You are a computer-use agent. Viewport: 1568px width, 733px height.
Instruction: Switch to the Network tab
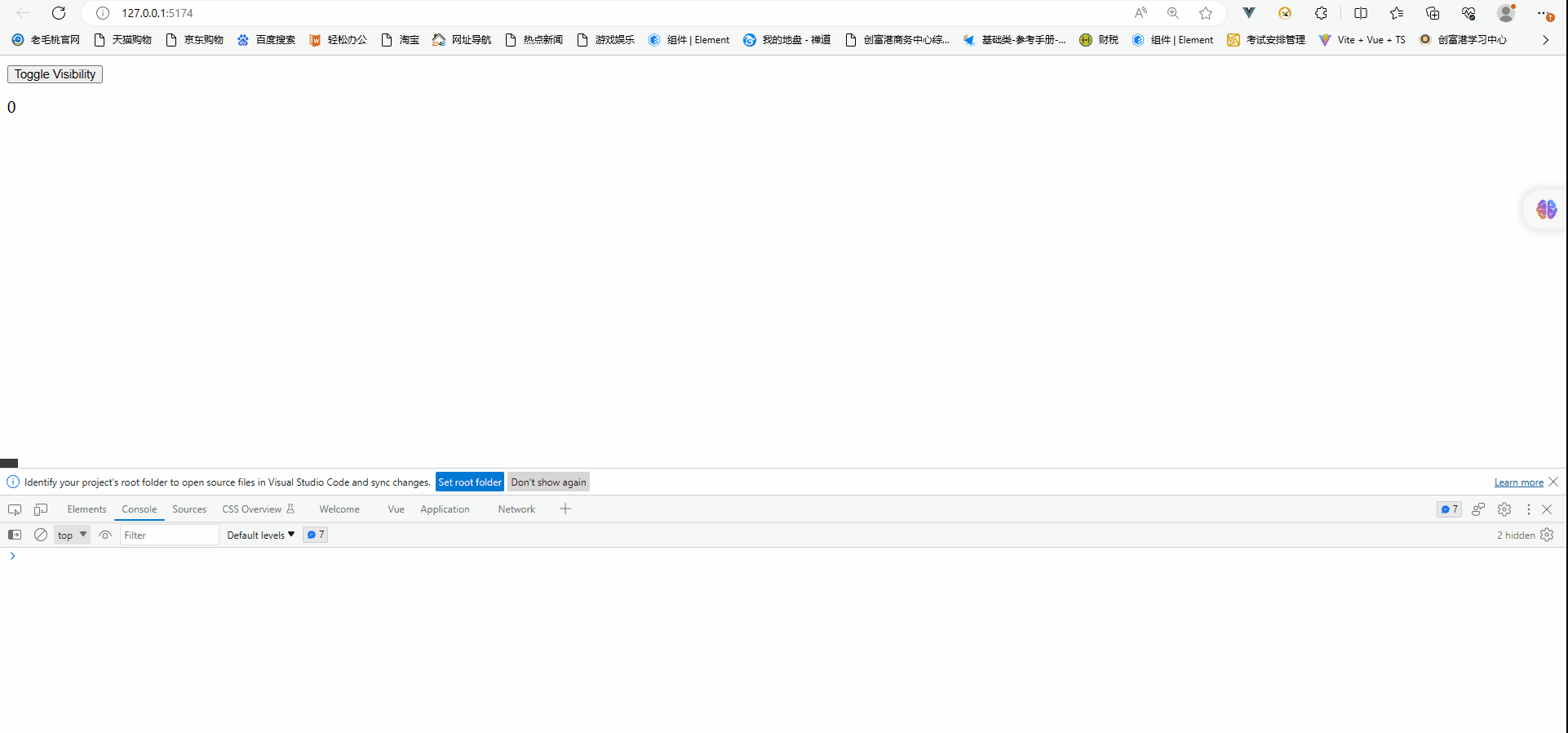516,509
